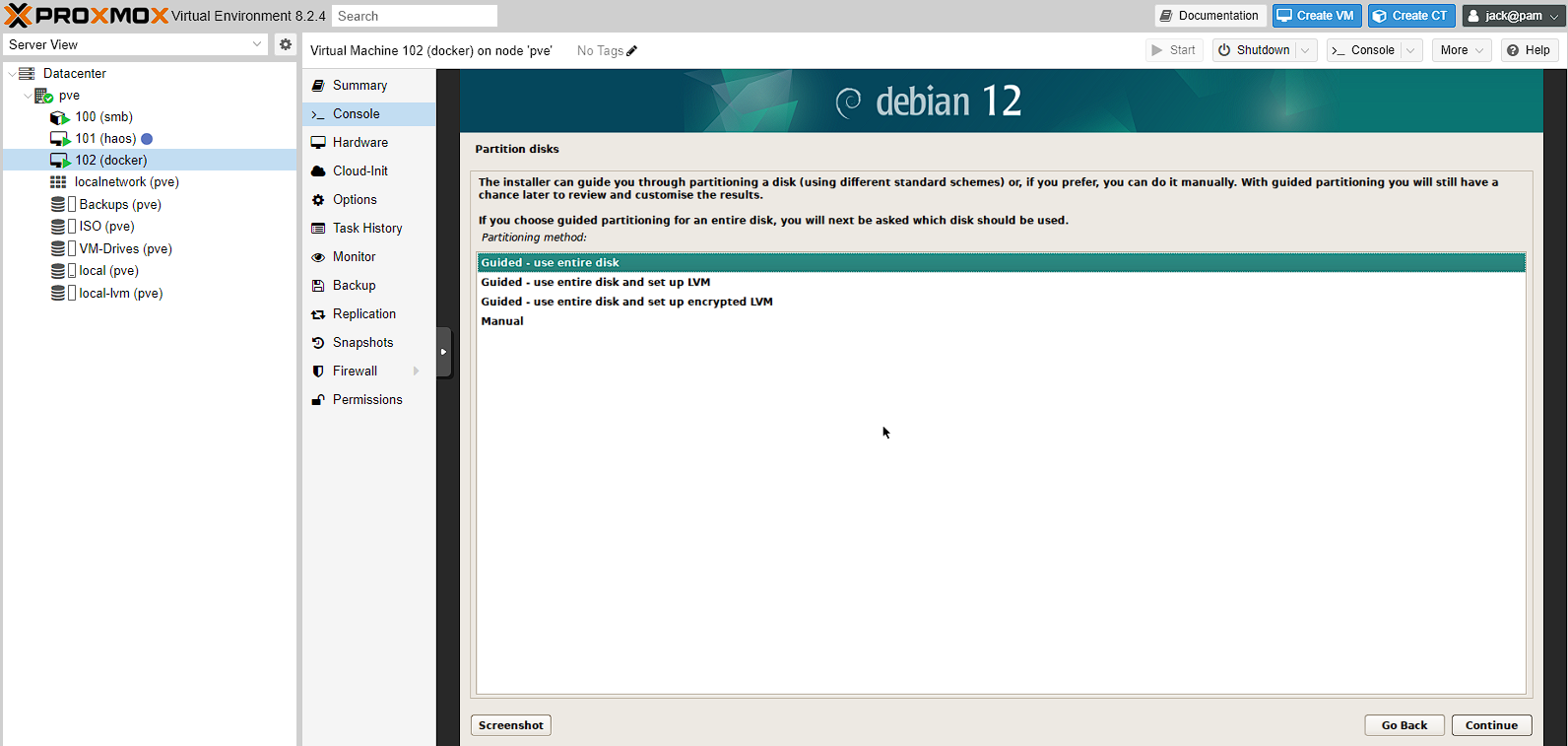Click the installer Screenshot button
The width and height of the screenshot is (1568, 746).
tap(510, 725)
